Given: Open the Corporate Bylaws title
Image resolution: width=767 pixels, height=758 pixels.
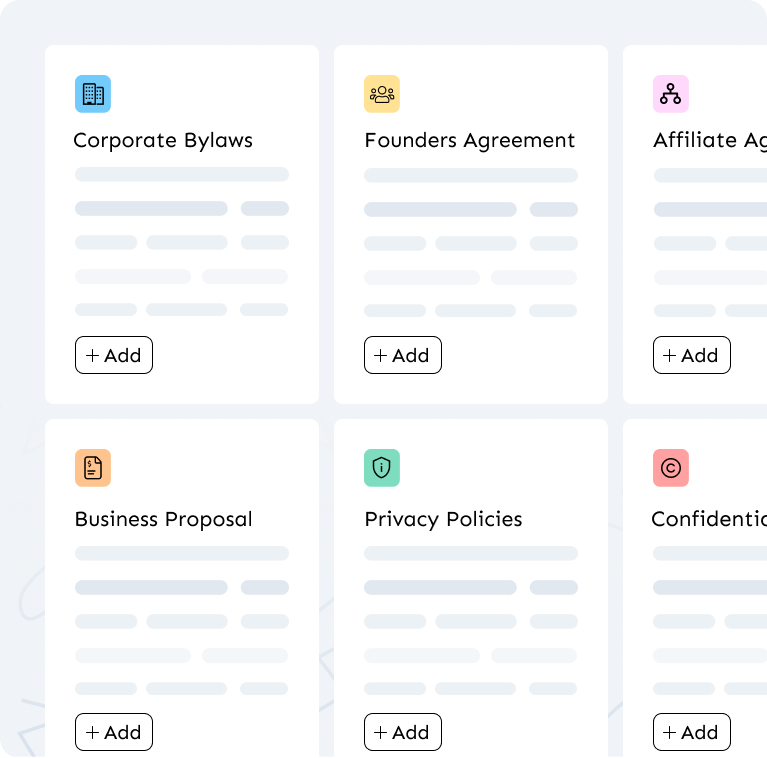Looking at the screenshot, I should click(x=163, y=140).
